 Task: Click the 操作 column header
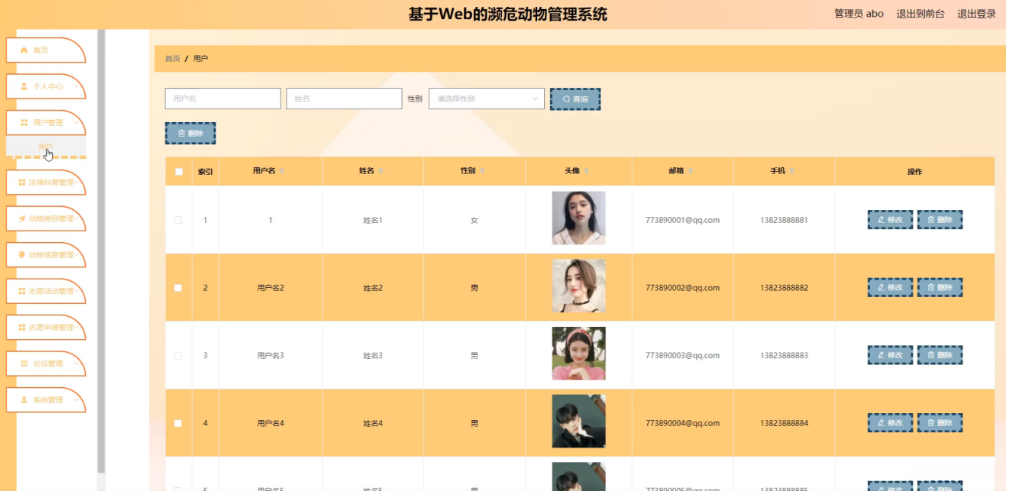pos(914,172)
